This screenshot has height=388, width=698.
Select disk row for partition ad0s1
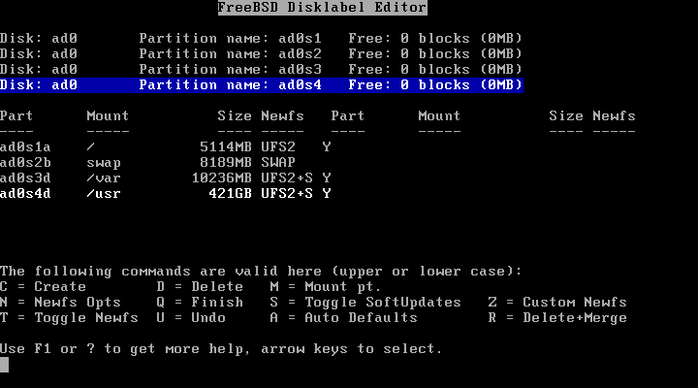tap(261, 38)
